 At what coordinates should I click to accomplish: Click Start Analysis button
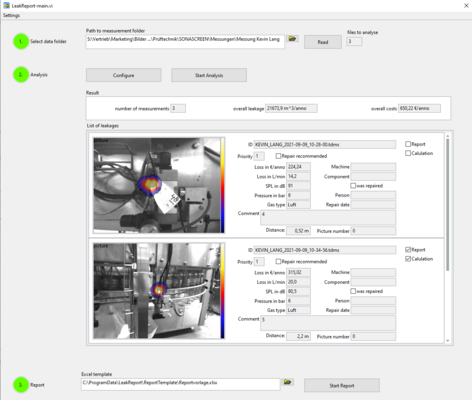[209, 75]
